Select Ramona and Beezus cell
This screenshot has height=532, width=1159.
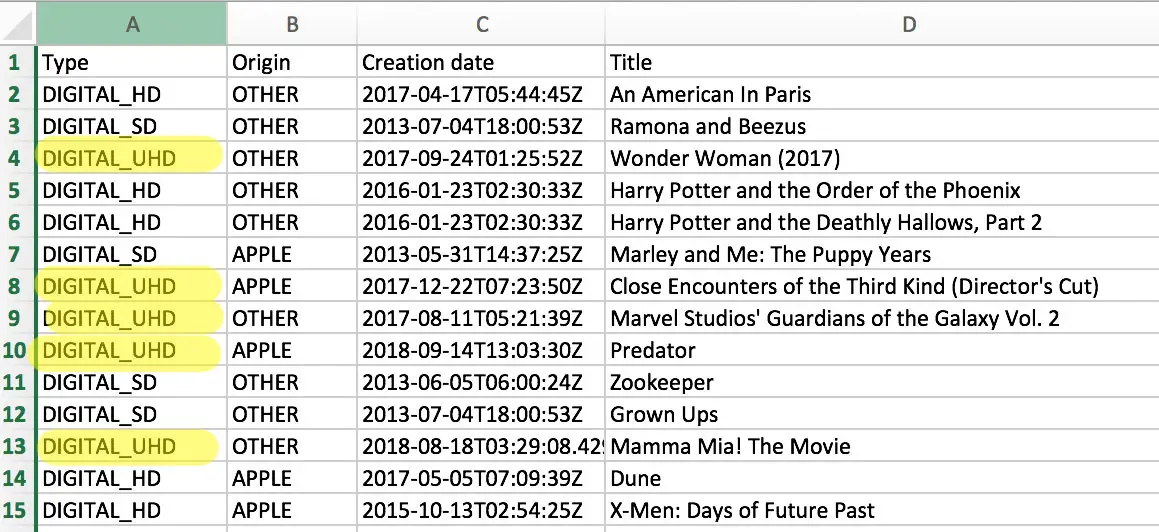tap(883, 126)
